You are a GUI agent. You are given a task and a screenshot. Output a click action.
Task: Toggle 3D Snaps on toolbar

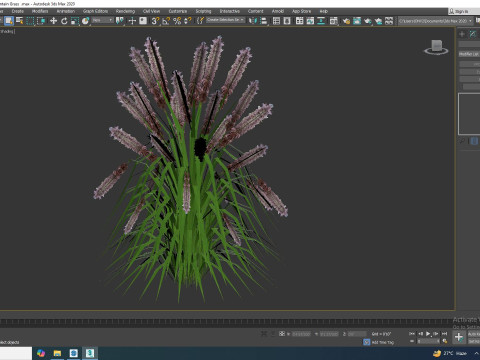[x=155, y=21]
